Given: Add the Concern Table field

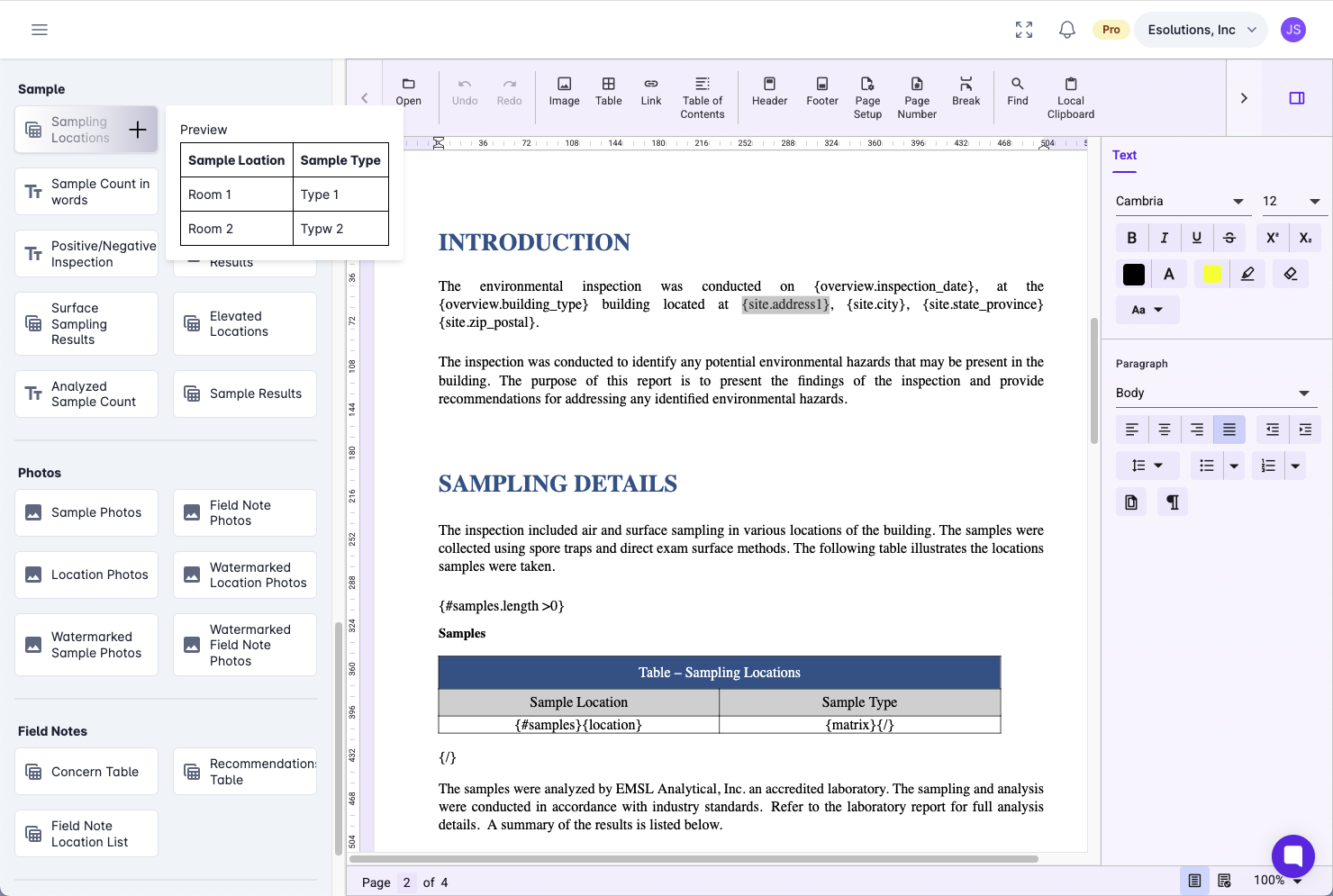Looking at the screenshot, I should tap(86, 772).
